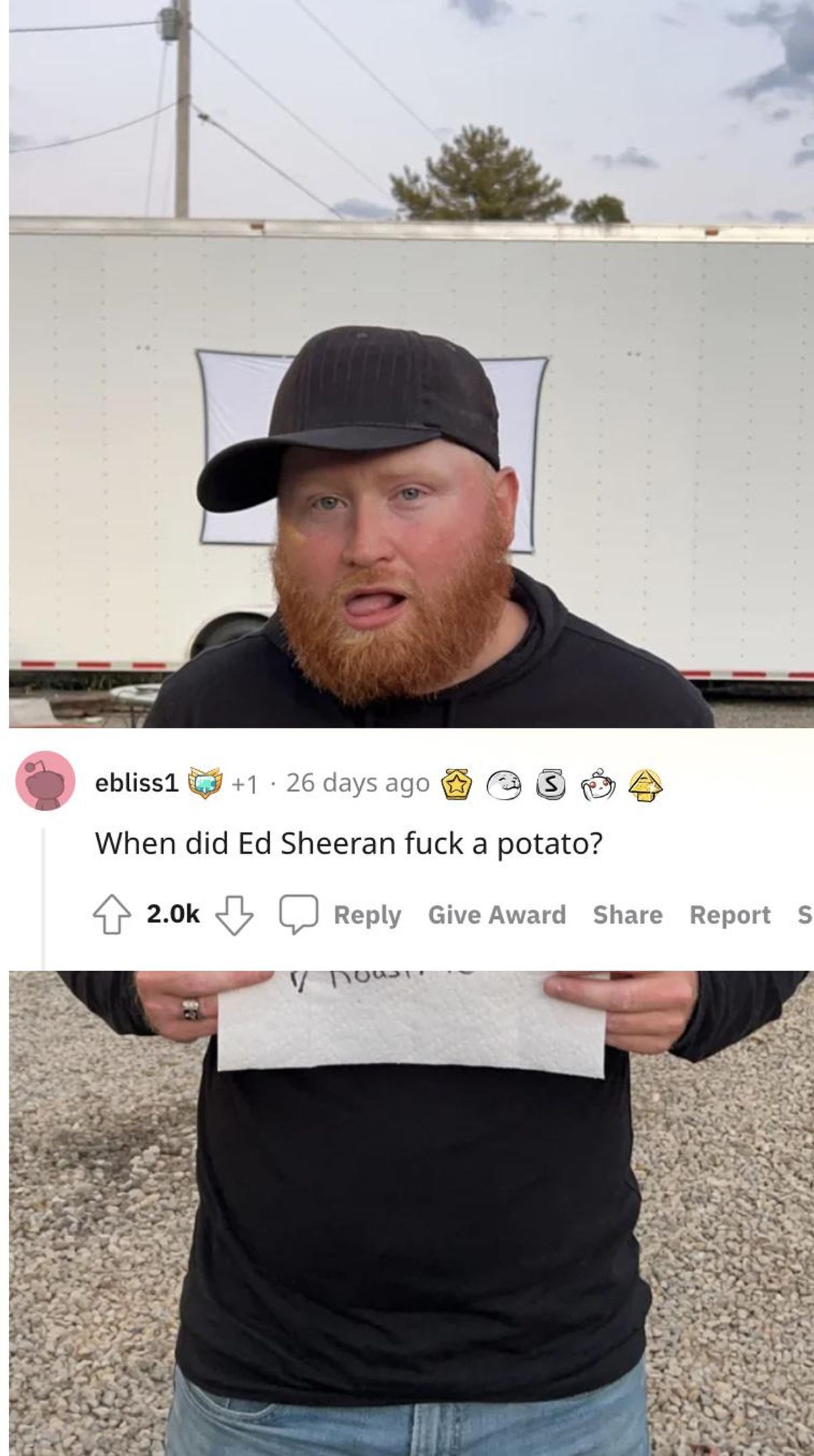Click the white seal award icon
The width and height of the screenshot is (814, 1456).
point(504,784)
